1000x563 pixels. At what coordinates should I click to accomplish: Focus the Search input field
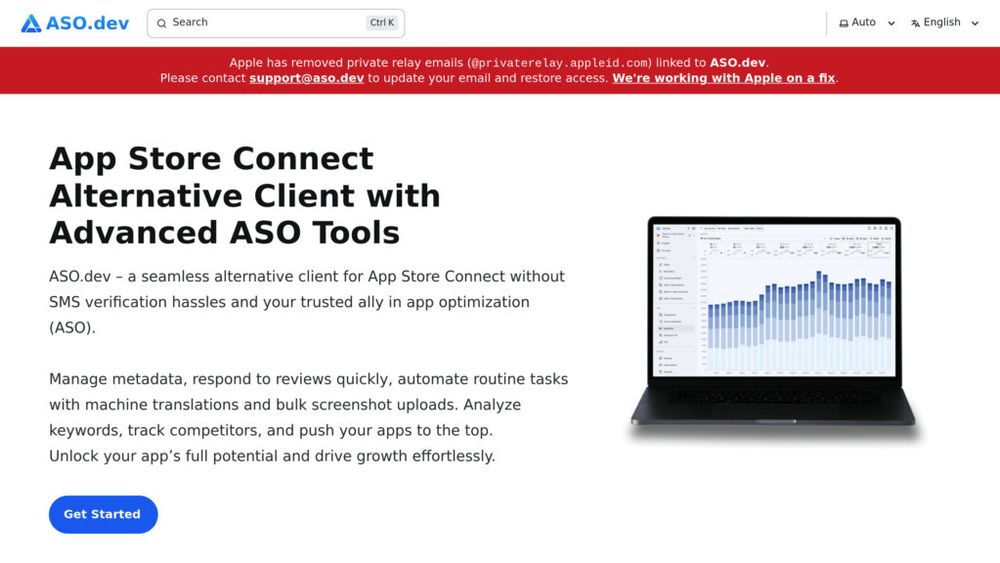pyautogui.click(x=276, y=23)
